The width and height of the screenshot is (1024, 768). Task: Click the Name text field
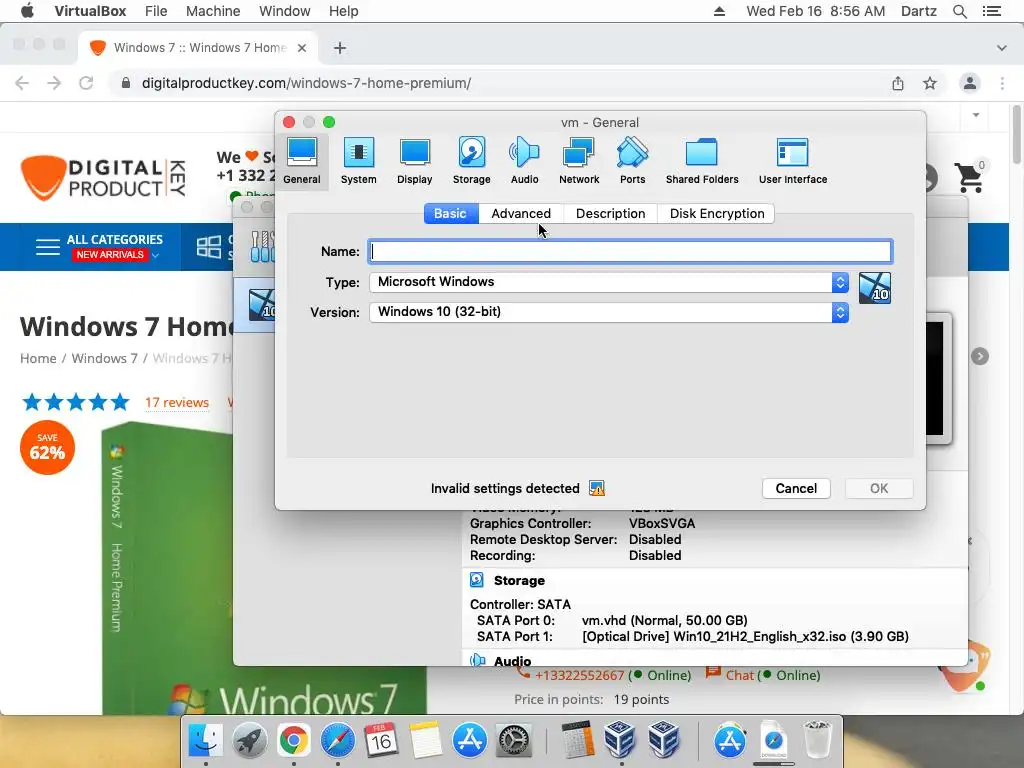(630, 251)
